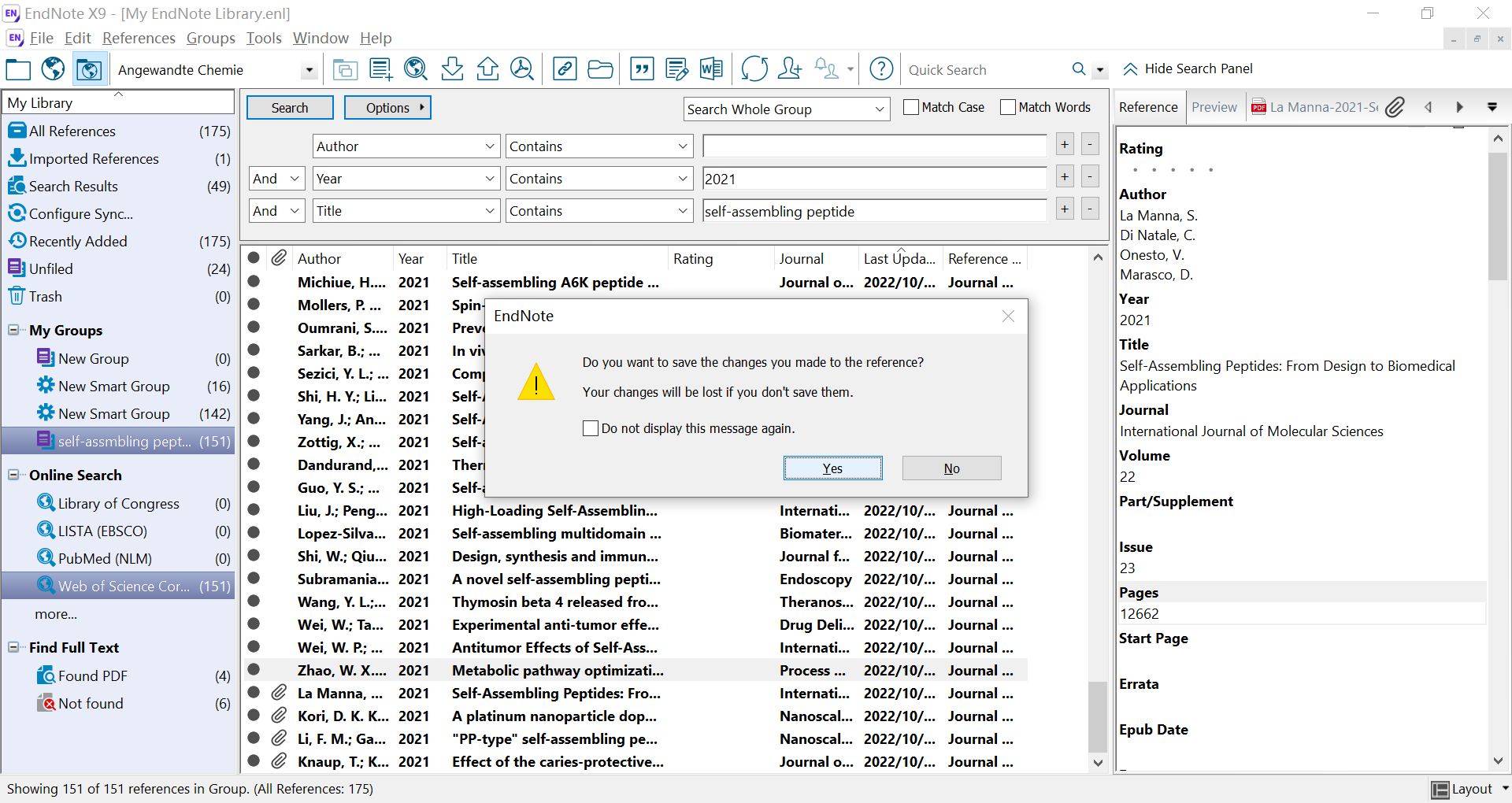Viewport: 1512px width, 803px height.
Task: Select PubMed (NLM) online search
Action: click(x=105, y=558)
